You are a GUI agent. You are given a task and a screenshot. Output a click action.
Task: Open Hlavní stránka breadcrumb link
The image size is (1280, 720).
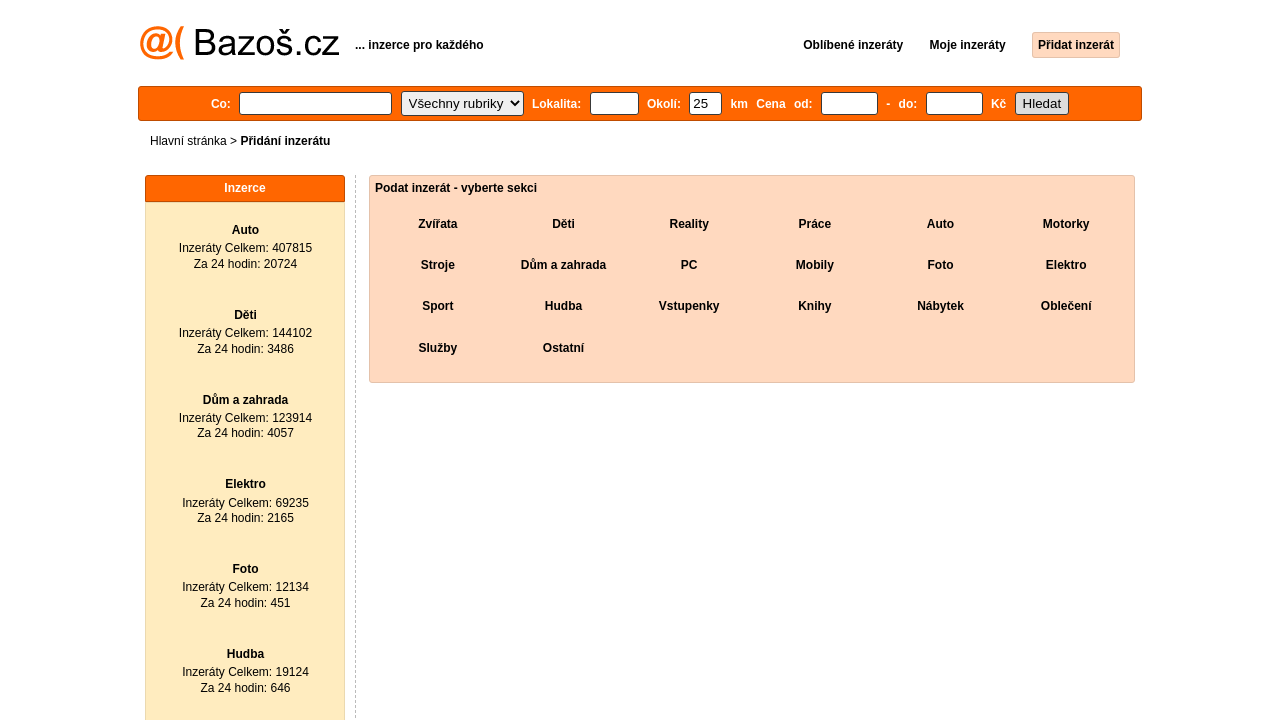pos(188,141)
